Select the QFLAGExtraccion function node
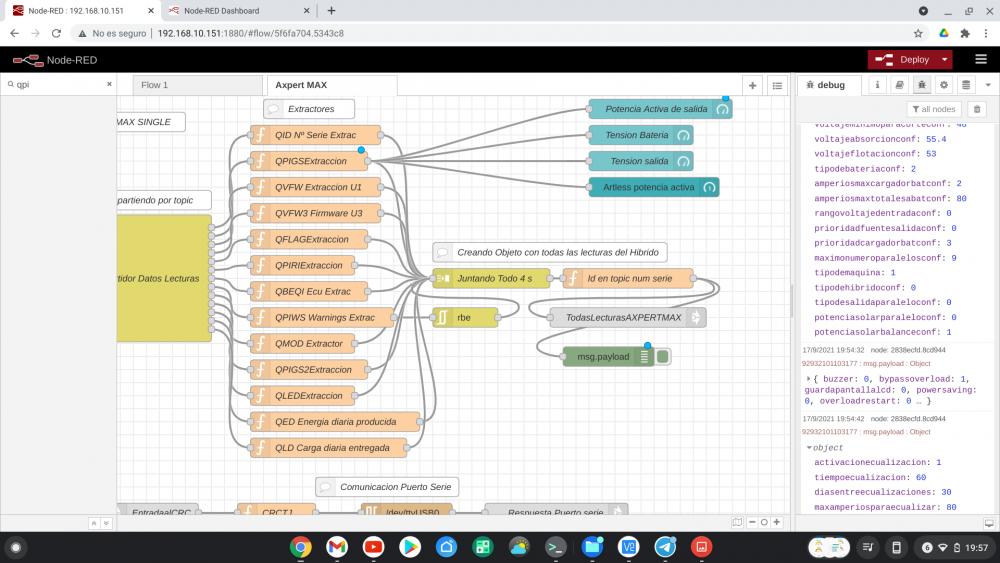 point(309,240)
